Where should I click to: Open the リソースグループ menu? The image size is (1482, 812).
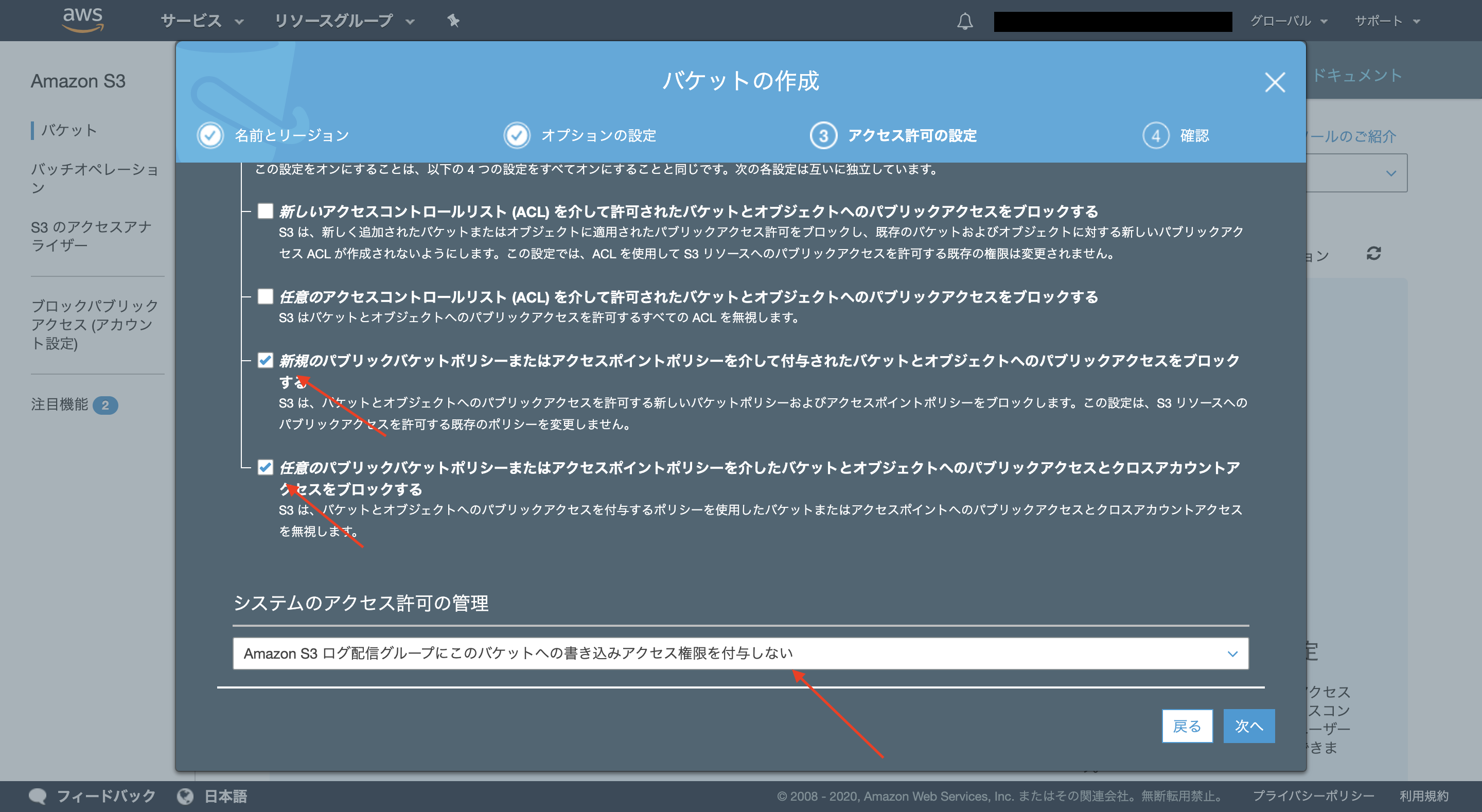[344, 21]
